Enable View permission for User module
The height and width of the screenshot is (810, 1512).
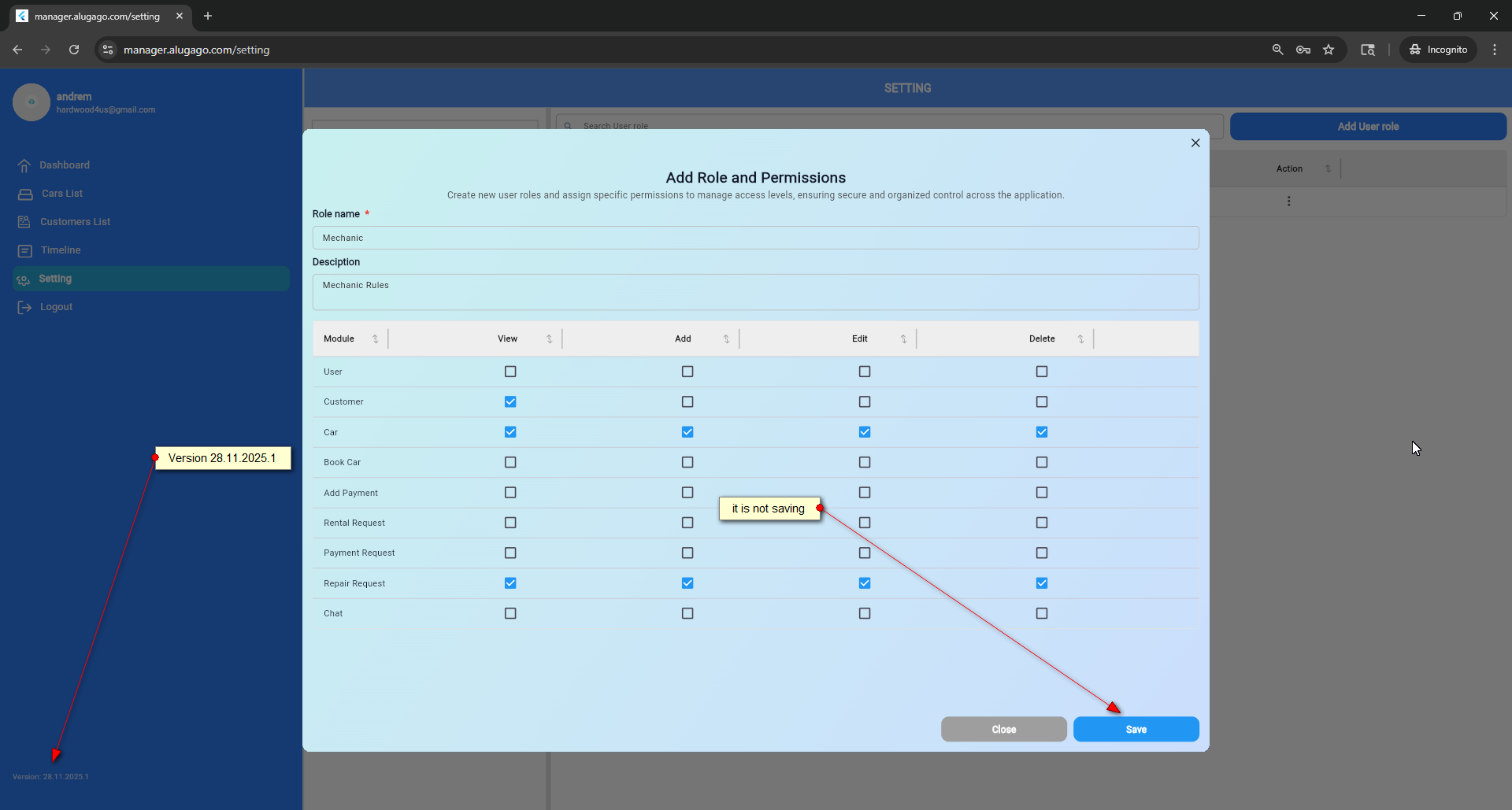click(510, 372)
